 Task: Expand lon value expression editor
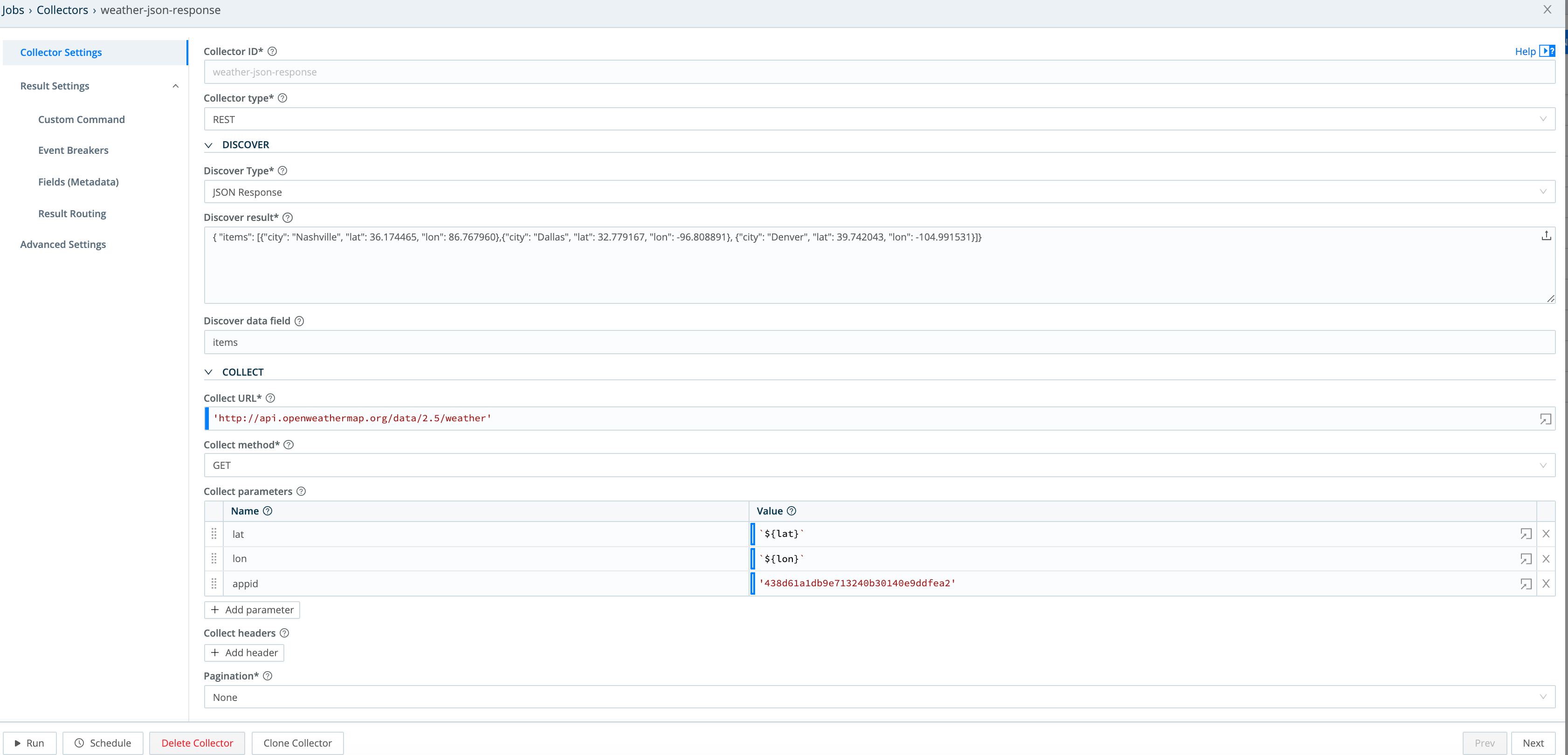point(1526,558)
